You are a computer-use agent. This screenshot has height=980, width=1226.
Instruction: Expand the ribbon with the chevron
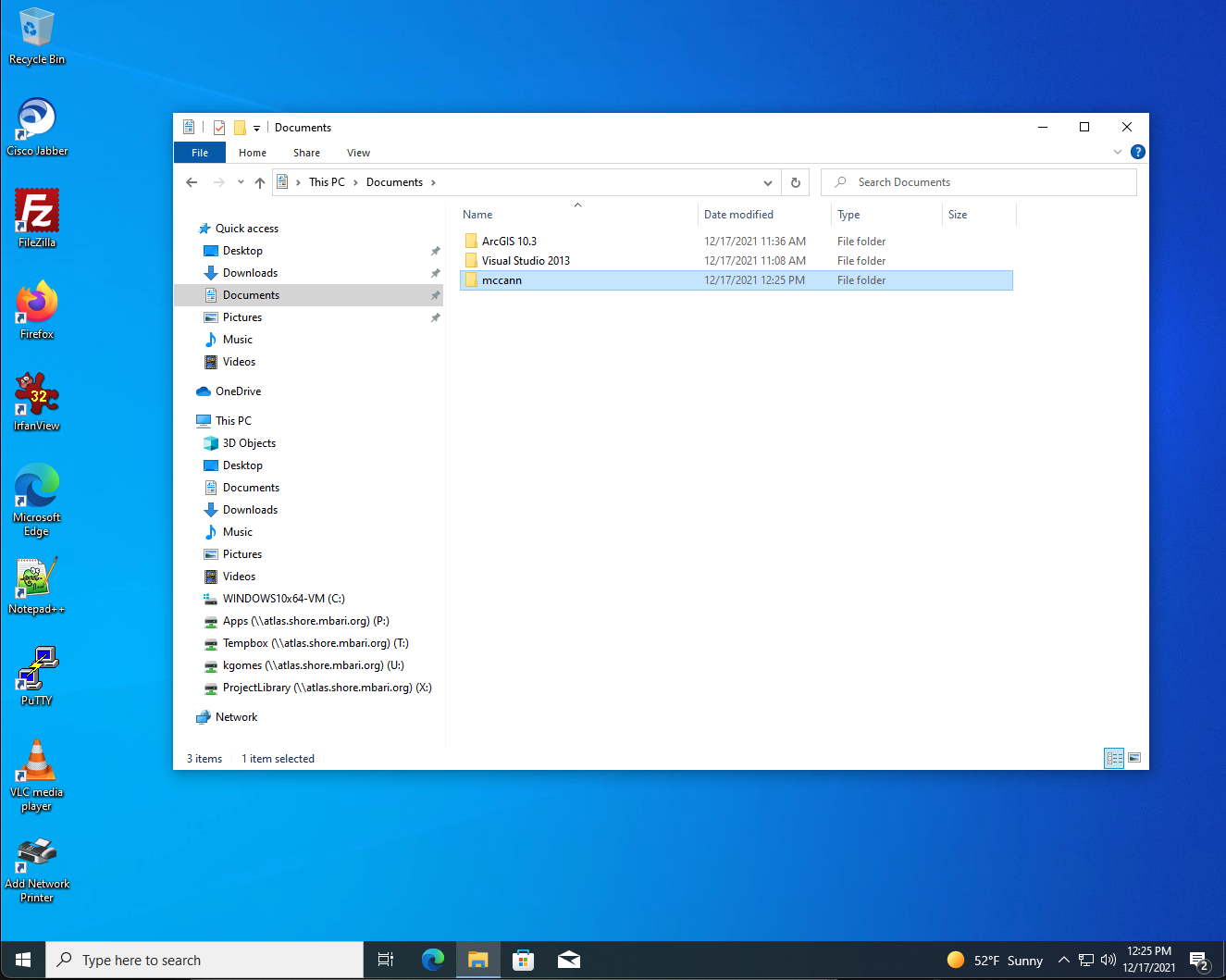pos(1118,152)
